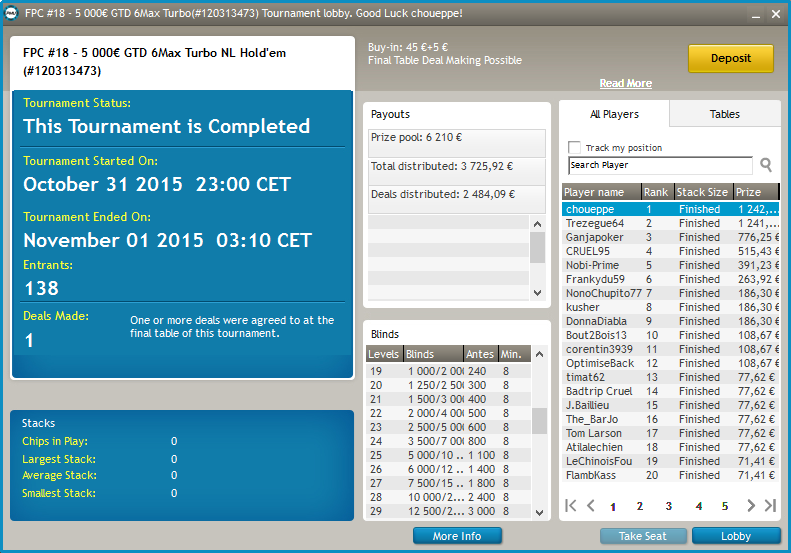Select player row Trezegue64
791x553 pixels.
click(x=670, y=223)
